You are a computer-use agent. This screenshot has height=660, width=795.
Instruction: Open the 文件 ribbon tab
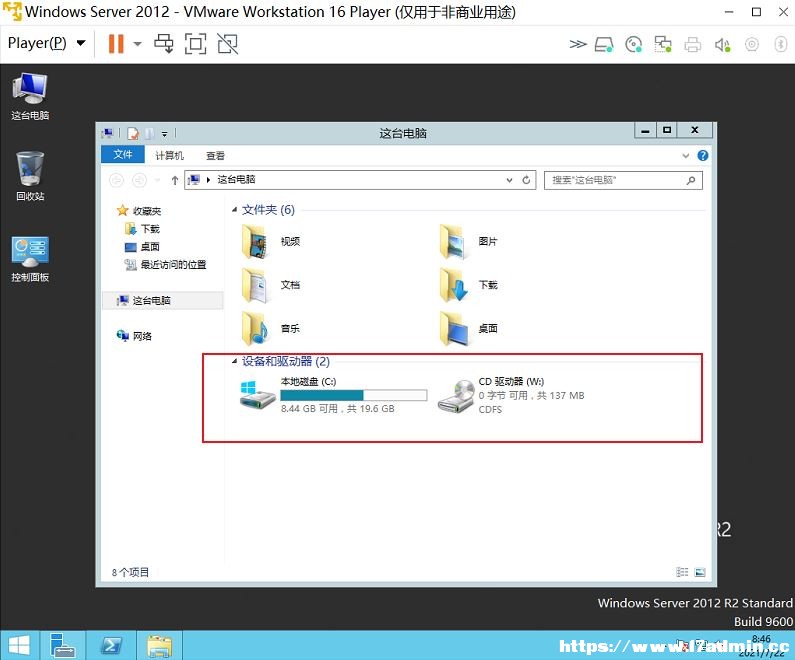click(123, 155)
